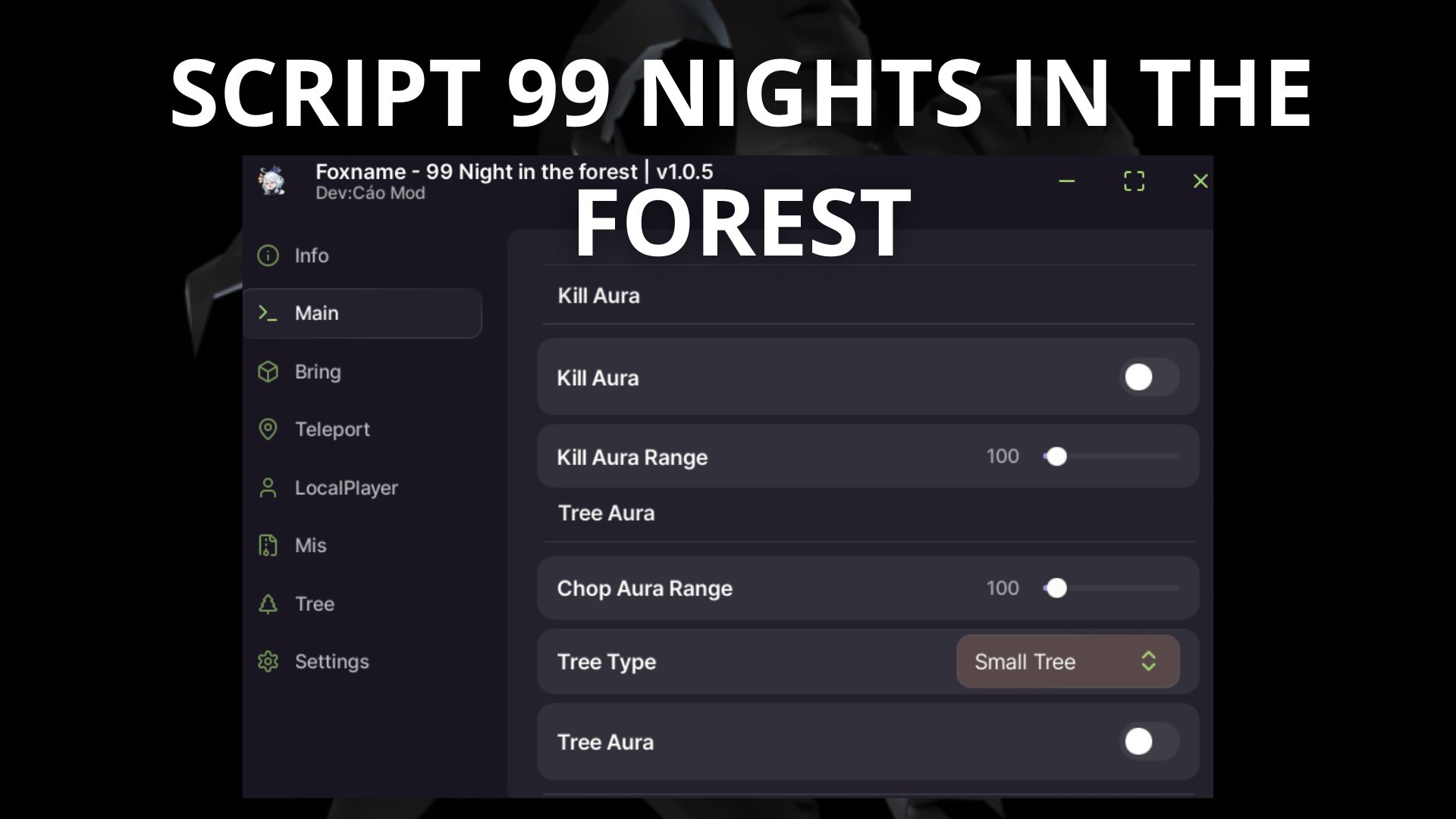Click the Mis file icon
The image size is (1456, 819).
pos(268,545)
